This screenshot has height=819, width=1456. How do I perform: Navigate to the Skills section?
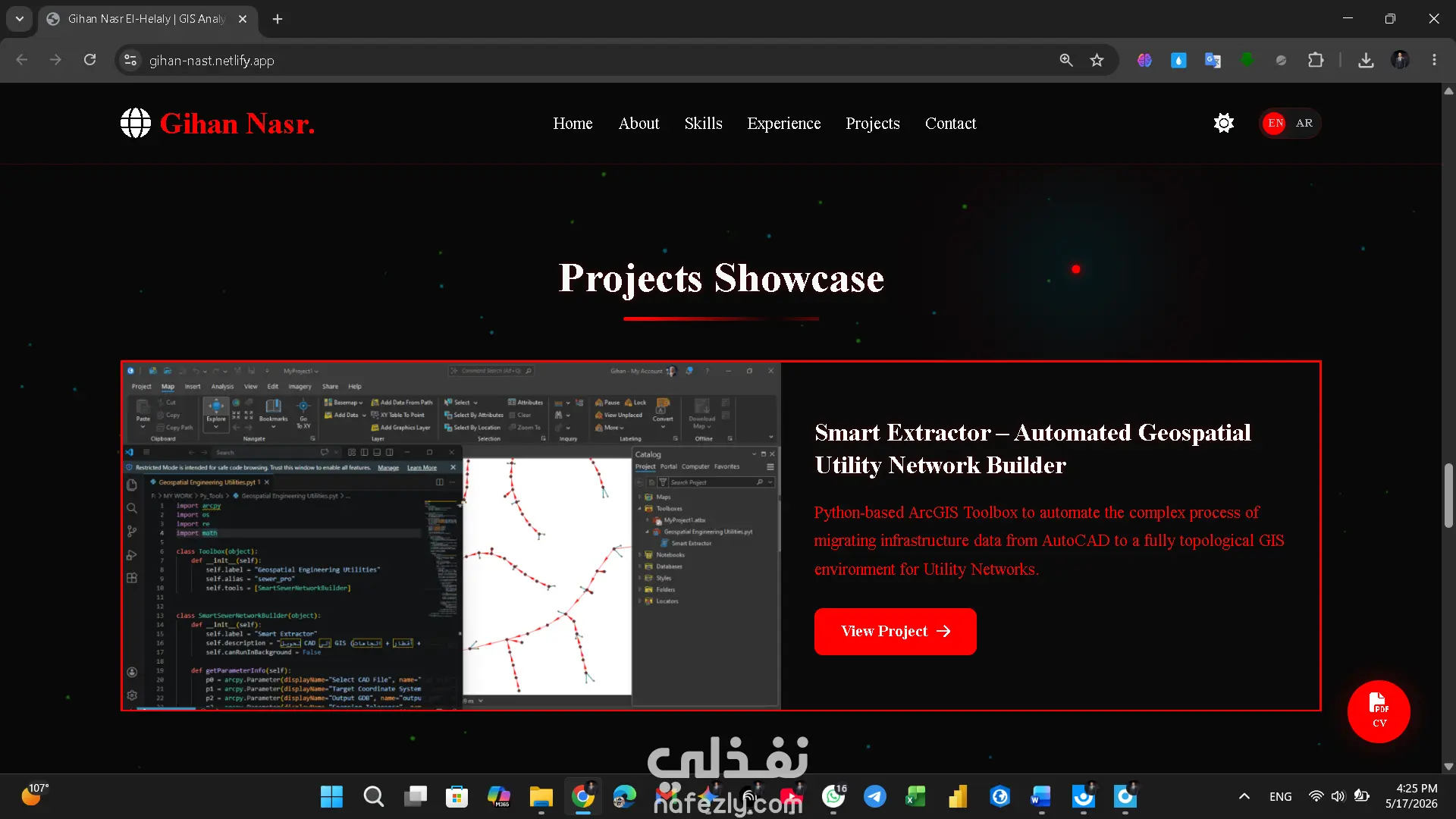(703, 124)
